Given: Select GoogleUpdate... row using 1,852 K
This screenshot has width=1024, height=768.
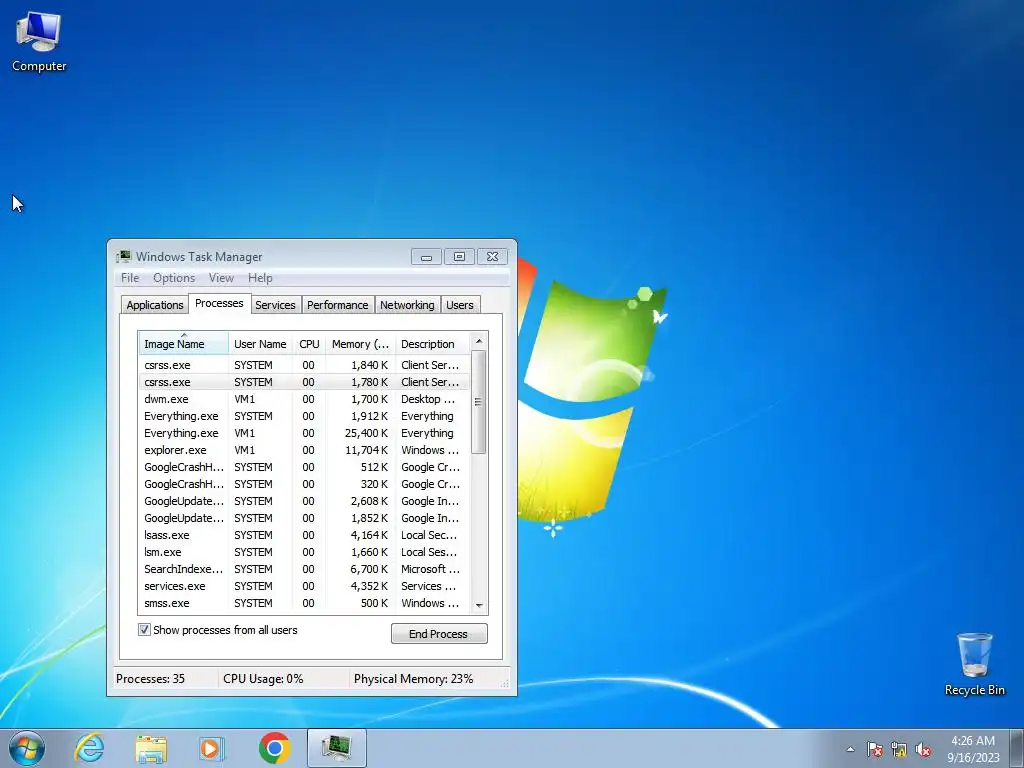Looking at the screenshot, I should coord(304,518).
